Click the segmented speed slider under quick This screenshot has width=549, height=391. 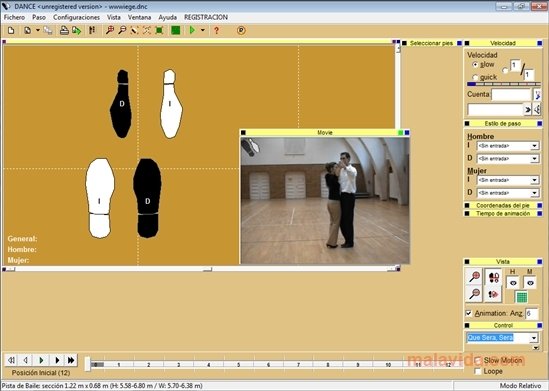coord(503,84)
